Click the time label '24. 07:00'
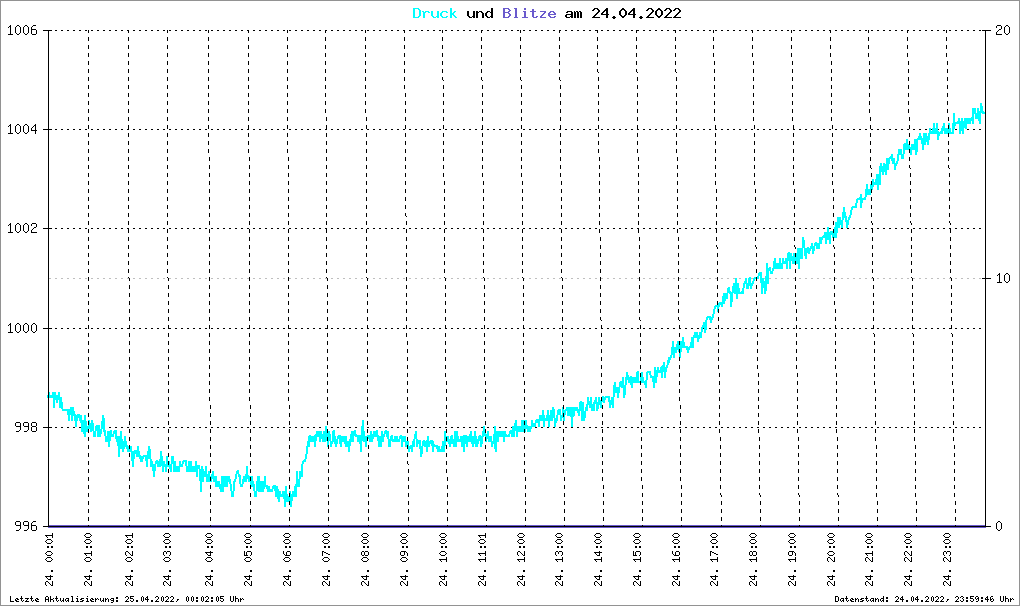 coord(327,560)
